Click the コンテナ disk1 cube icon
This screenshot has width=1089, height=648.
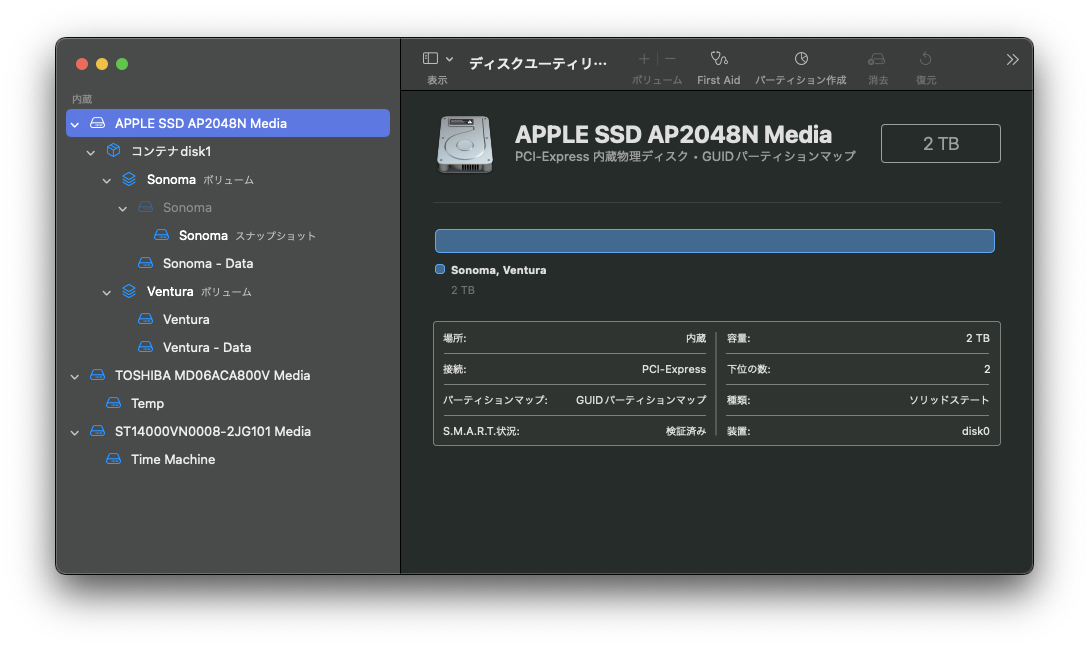point(114,151)
